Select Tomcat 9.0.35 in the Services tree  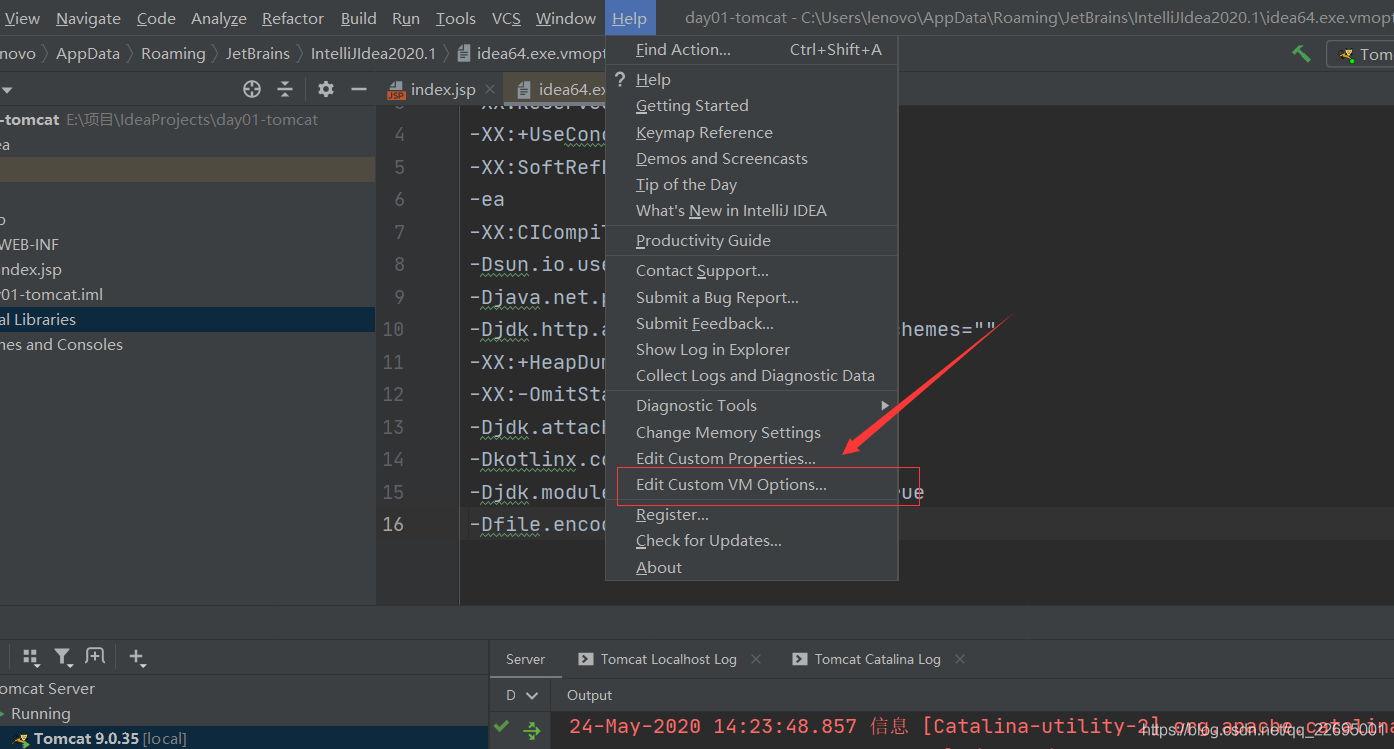(86, 739)
